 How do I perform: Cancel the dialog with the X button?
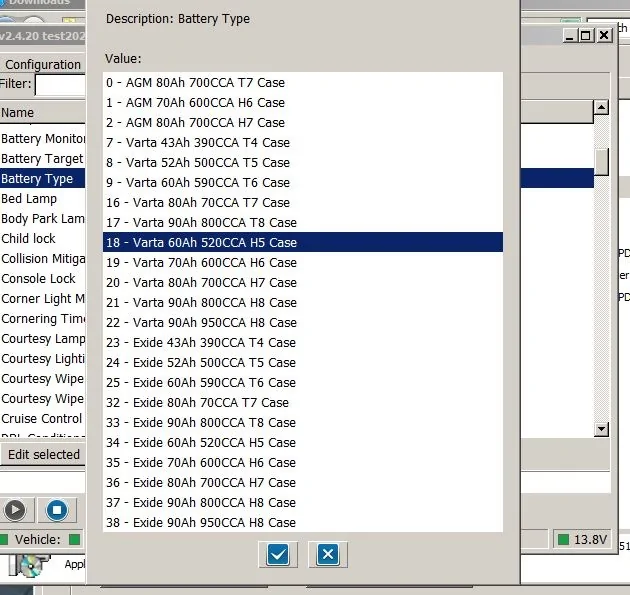click(x=328, y=554)
